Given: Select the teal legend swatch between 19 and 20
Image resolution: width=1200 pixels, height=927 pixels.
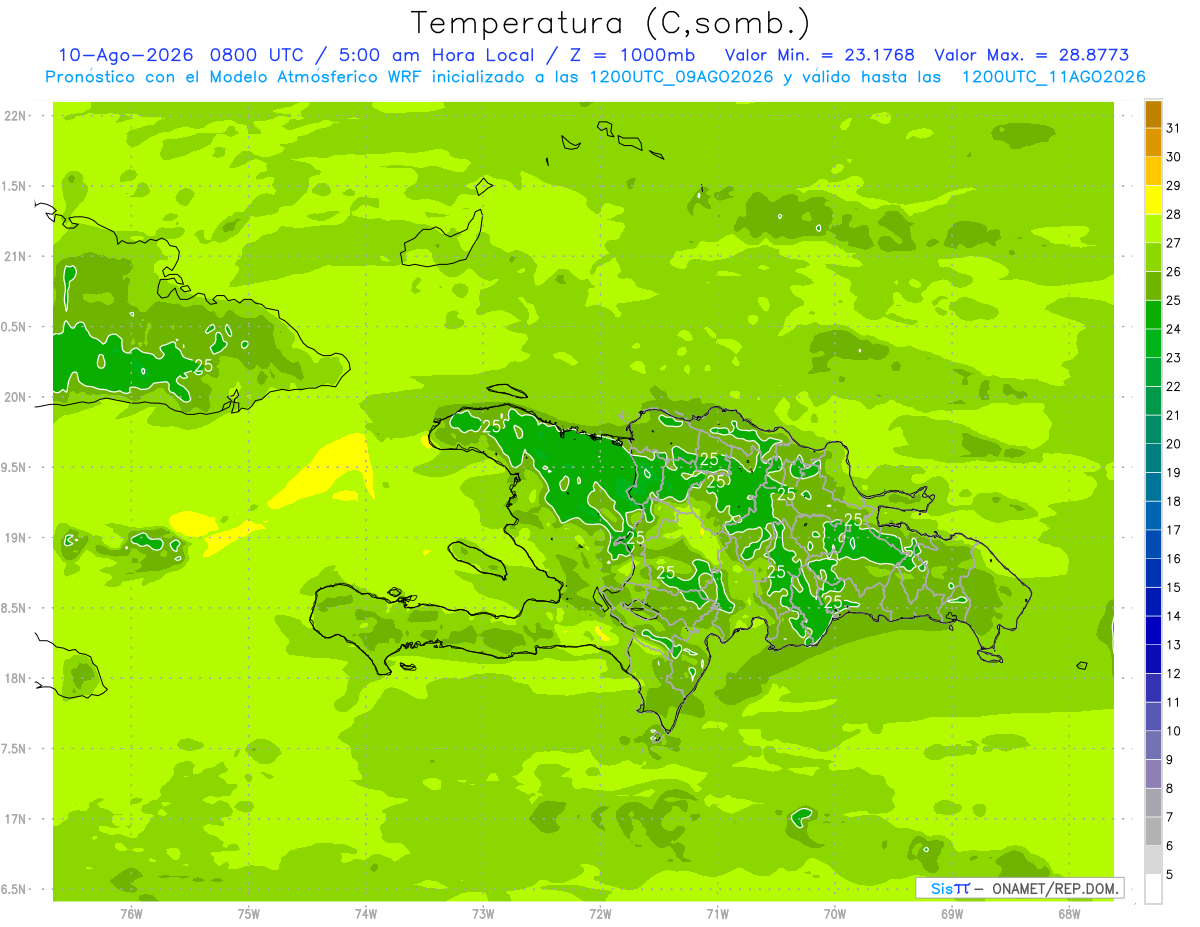Looking at the screenshot, I should 1153,458.
